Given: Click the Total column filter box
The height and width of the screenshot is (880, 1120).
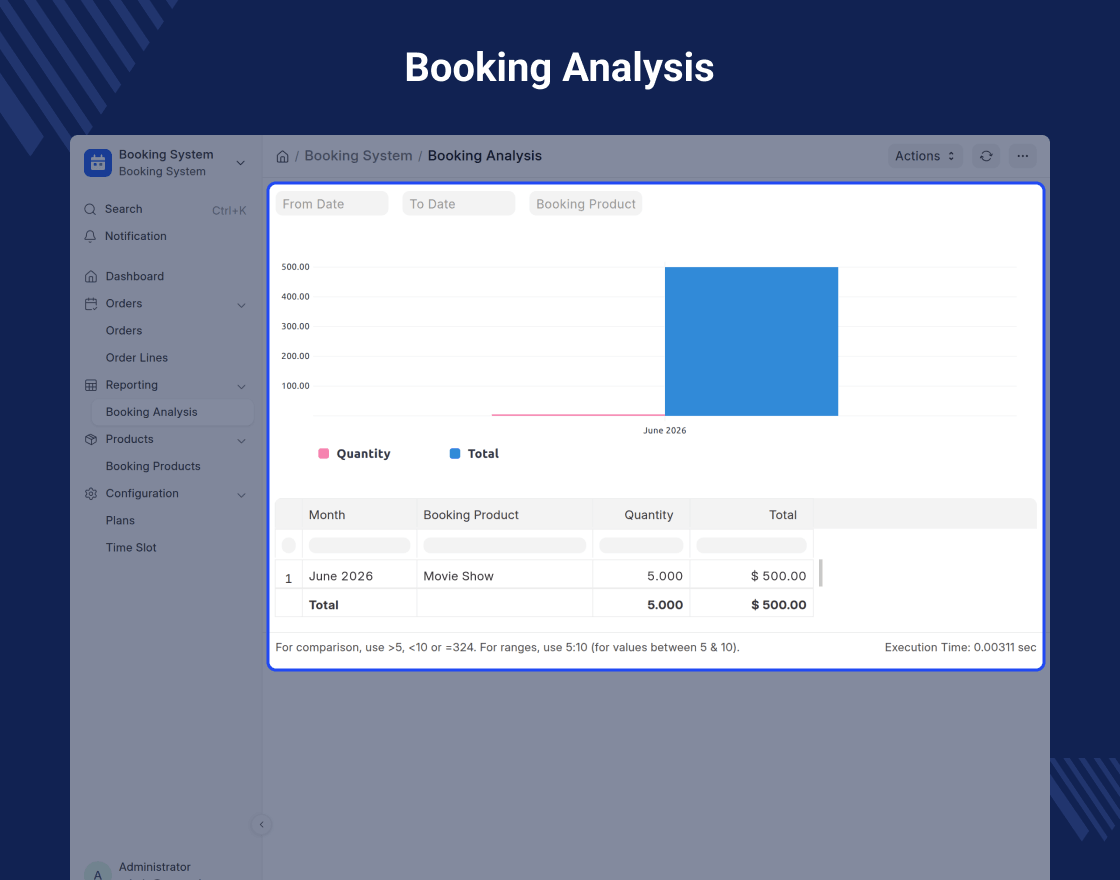Looking at the screenshot, I should (751, 546).
